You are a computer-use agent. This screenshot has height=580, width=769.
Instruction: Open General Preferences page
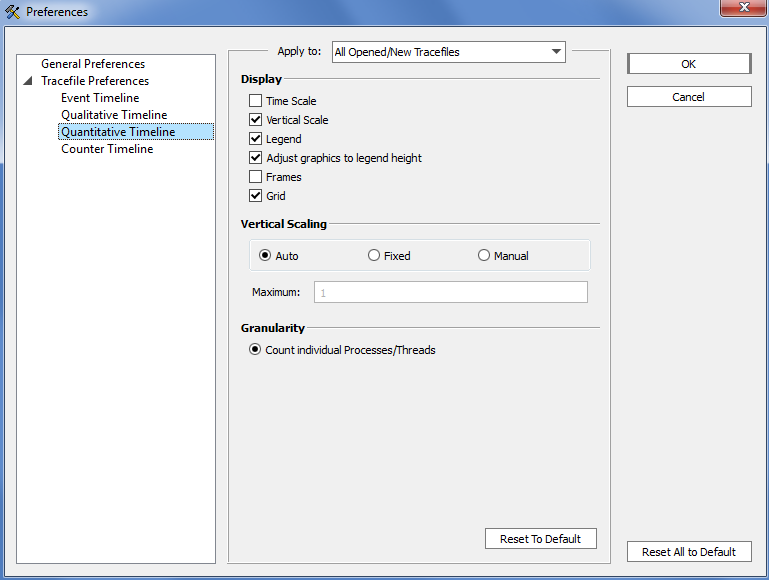point(93,64)
